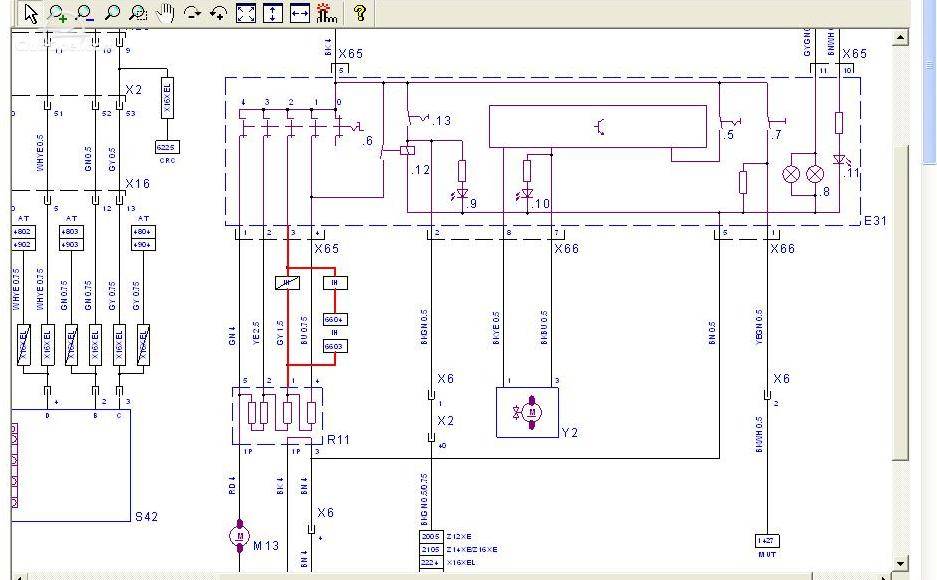
Task: Click the diagram's scroll up arrow
Action: (901, 38)
